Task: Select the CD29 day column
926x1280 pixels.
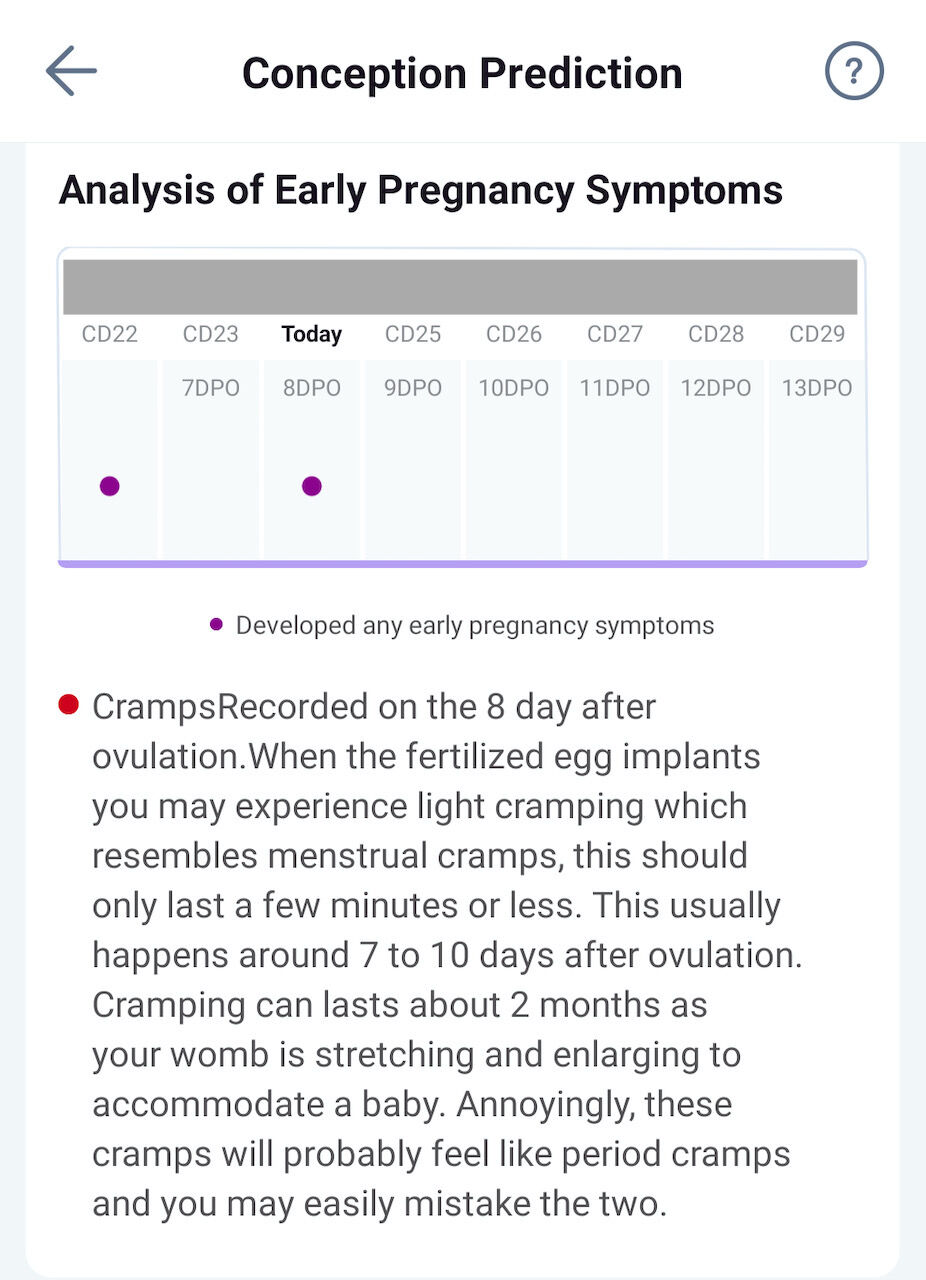Action: point(817,334)
